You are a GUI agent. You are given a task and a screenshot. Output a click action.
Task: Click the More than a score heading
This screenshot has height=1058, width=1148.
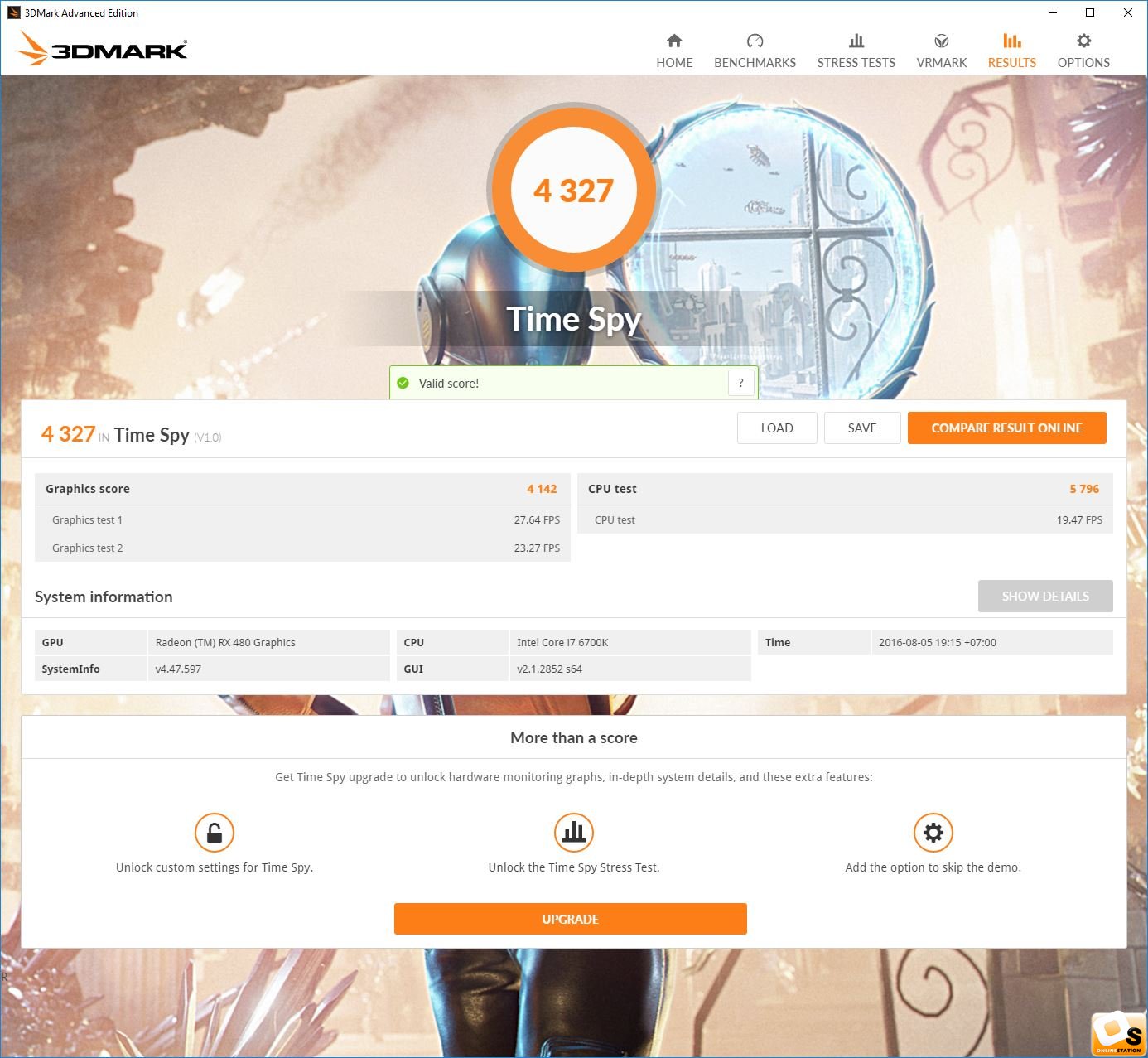tap(574, 737)
